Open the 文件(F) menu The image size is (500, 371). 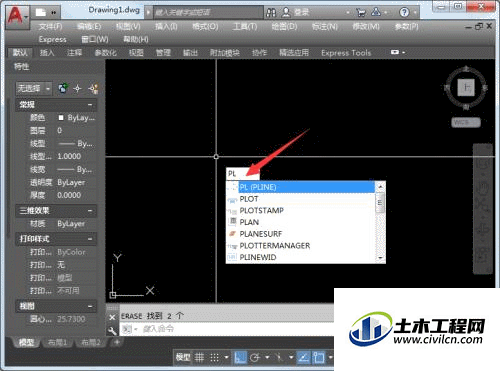(50, 26)
